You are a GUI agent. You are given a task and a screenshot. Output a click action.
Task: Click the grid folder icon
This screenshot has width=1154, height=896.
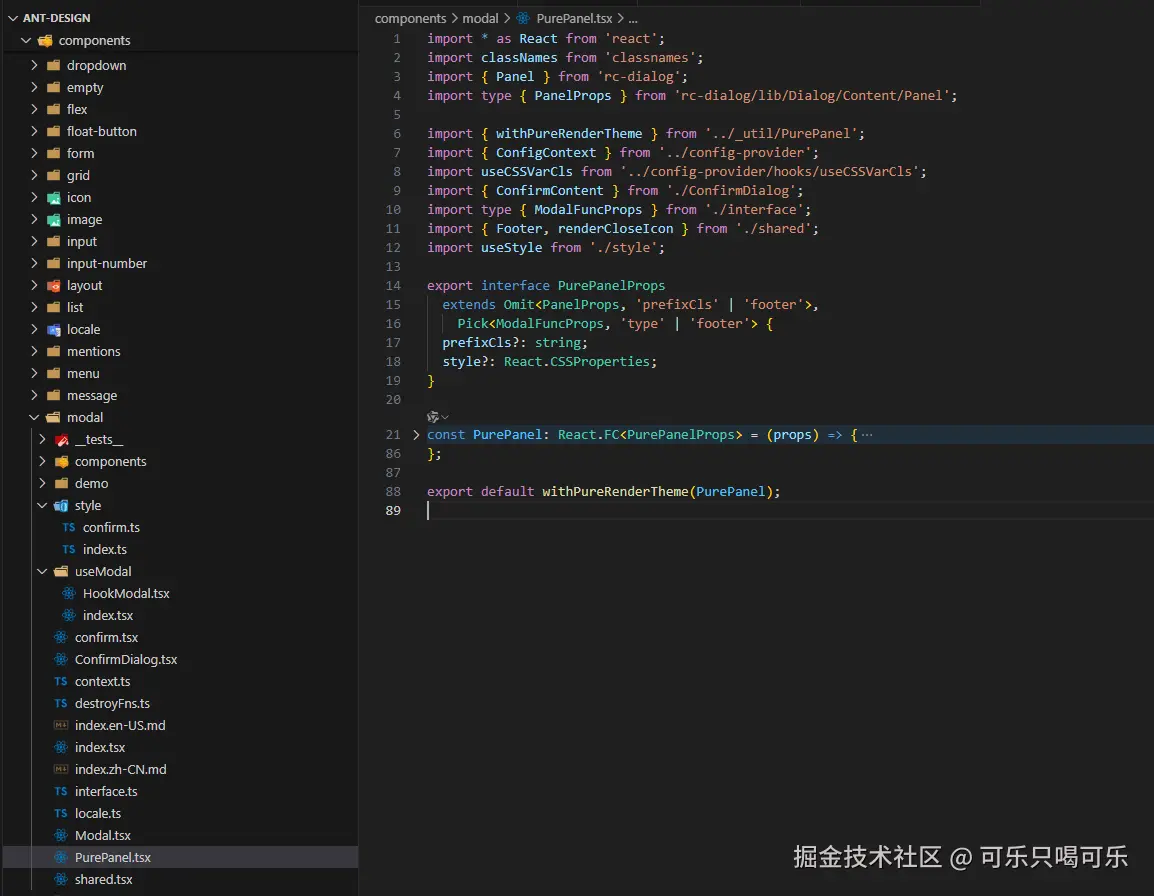point(54,175)
